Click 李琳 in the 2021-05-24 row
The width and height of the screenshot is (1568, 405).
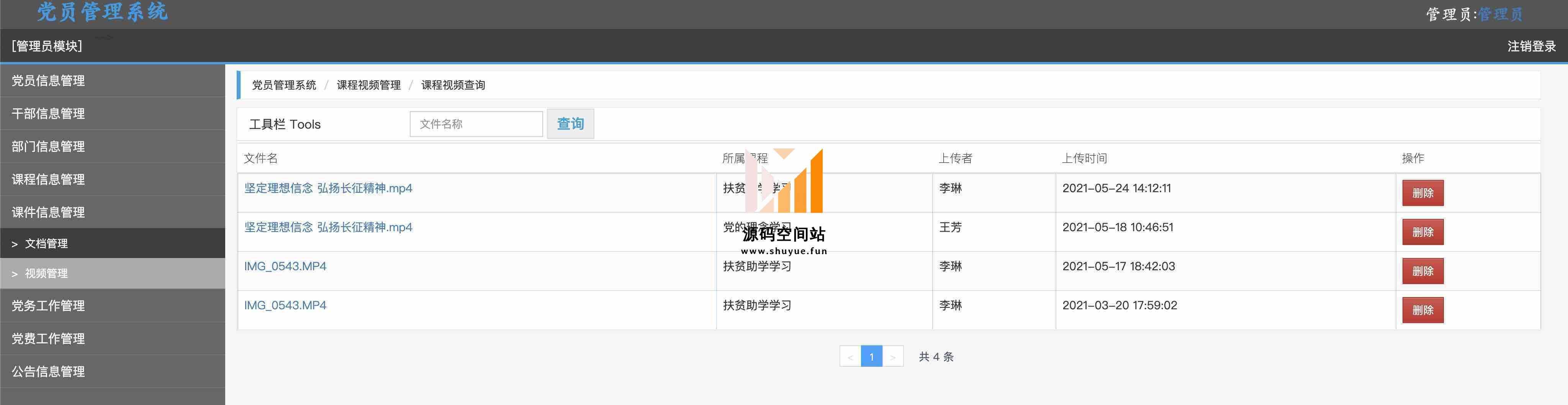pos(950,188)
